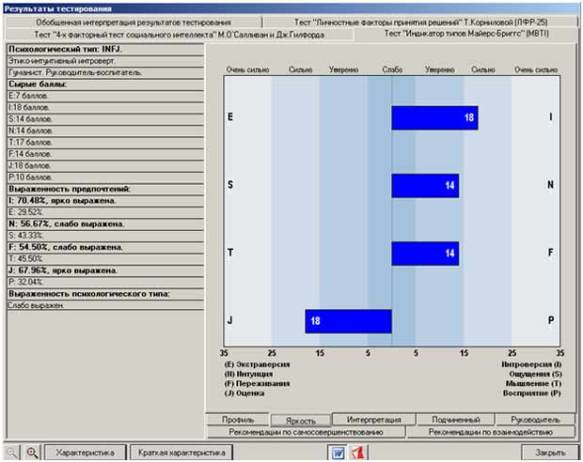583x462 pixels.
Task: Click the Закрыть button
Action: click(x=550, y=452)
